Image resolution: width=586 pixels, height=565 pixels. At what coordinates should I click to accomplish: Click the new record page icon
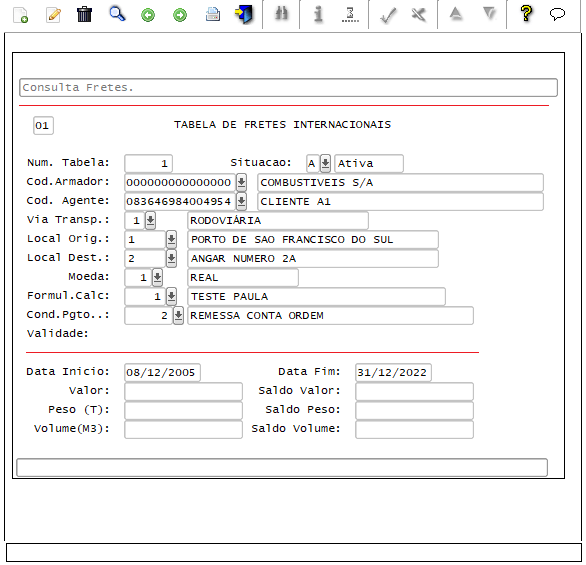pos(21,15)
